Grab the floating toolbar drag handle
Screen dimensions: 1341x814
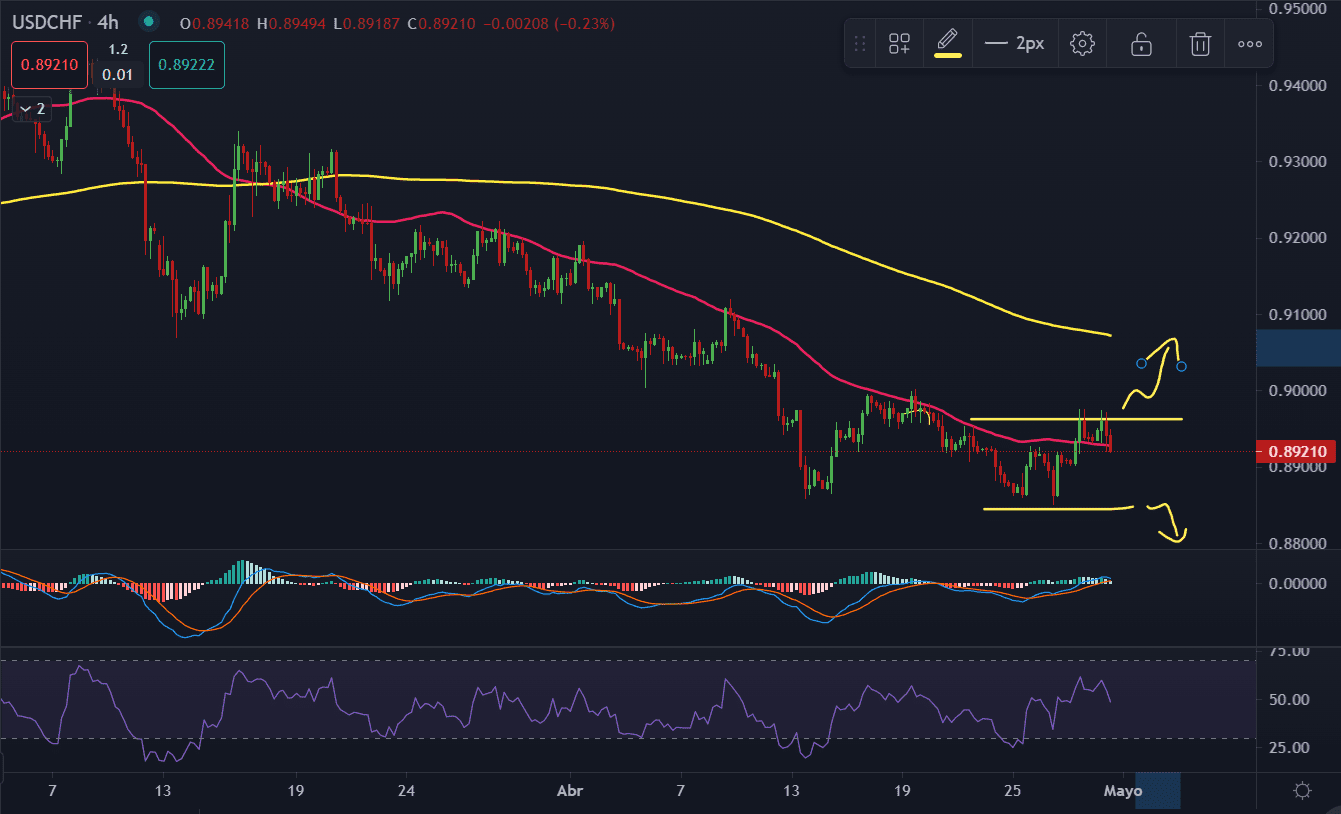coord(859,44)
